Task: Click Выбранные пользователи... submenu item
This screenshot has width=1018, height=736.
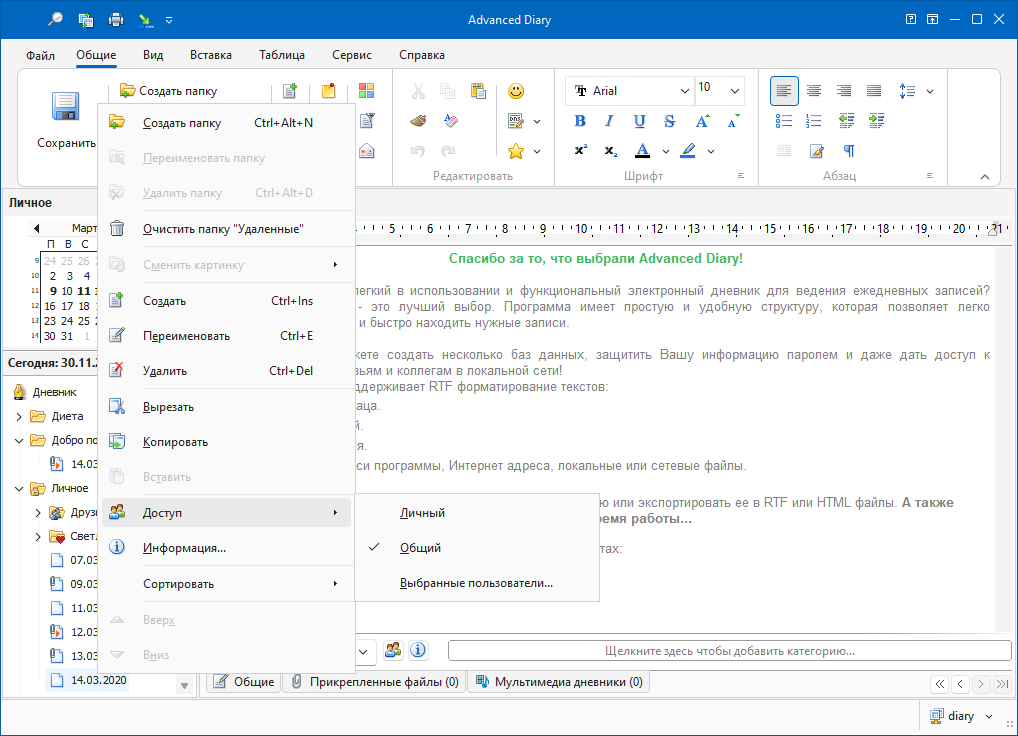Action: tap(477, 583)
